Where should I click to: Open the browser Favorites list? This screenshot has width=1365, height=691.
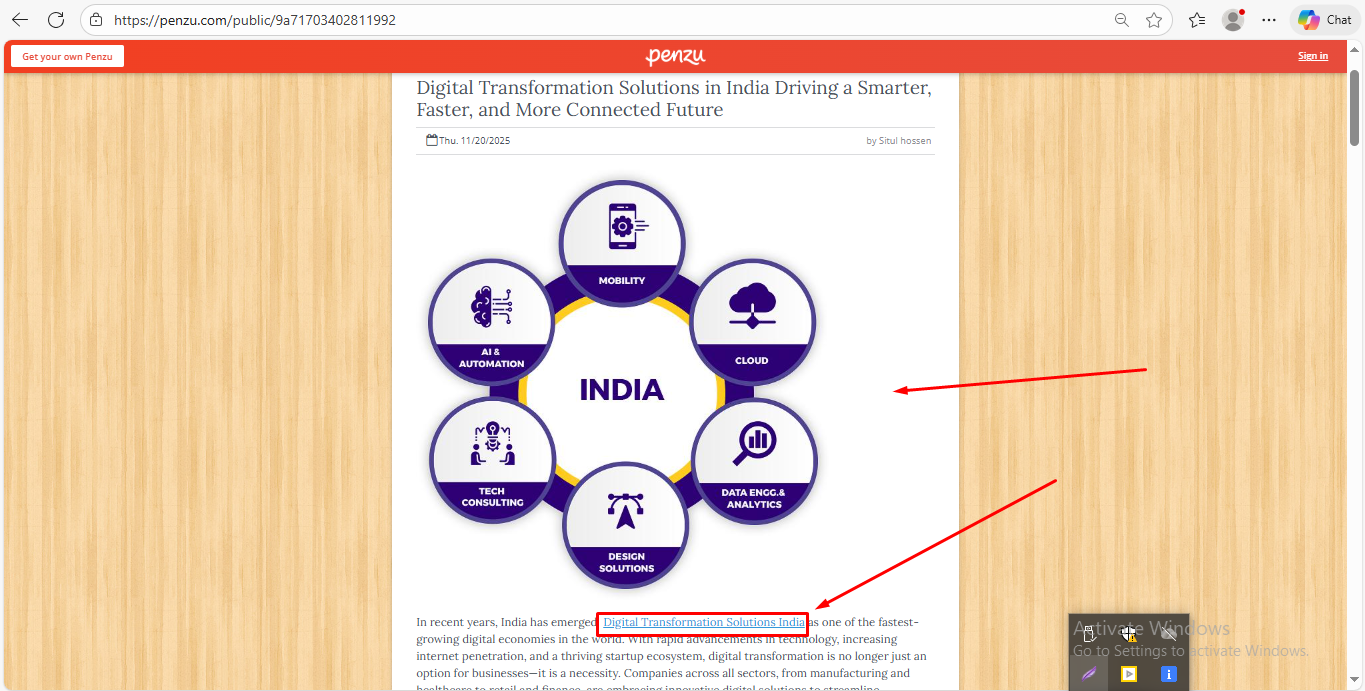pos(1197,20)
